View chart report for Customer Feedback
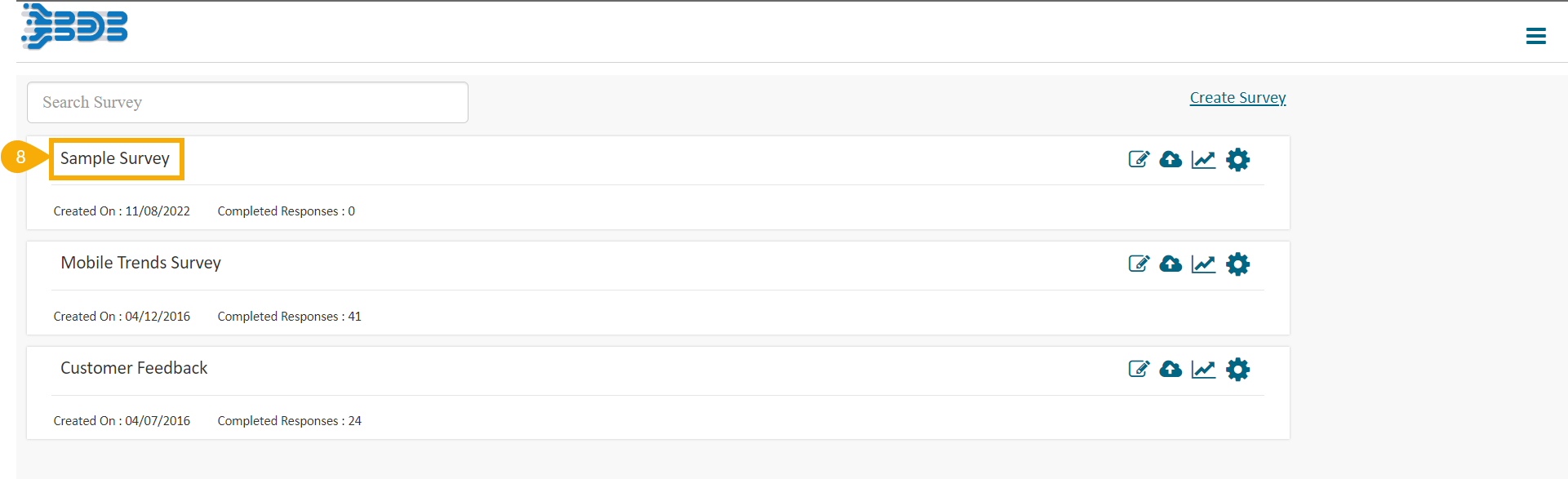1568x479 pixels. 1203,369
